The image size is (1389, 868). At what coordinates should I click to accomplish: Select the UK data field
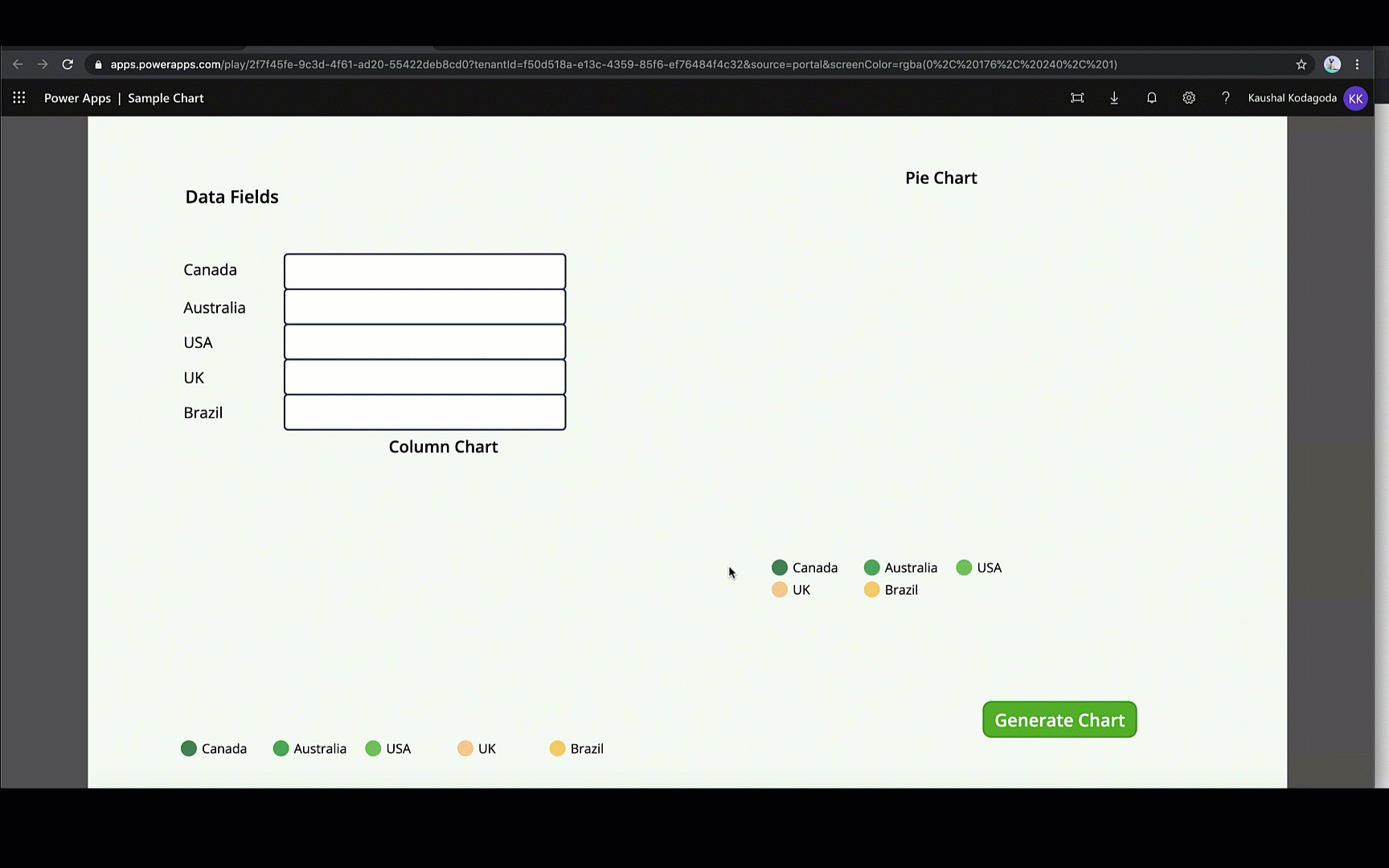[424, 377]
